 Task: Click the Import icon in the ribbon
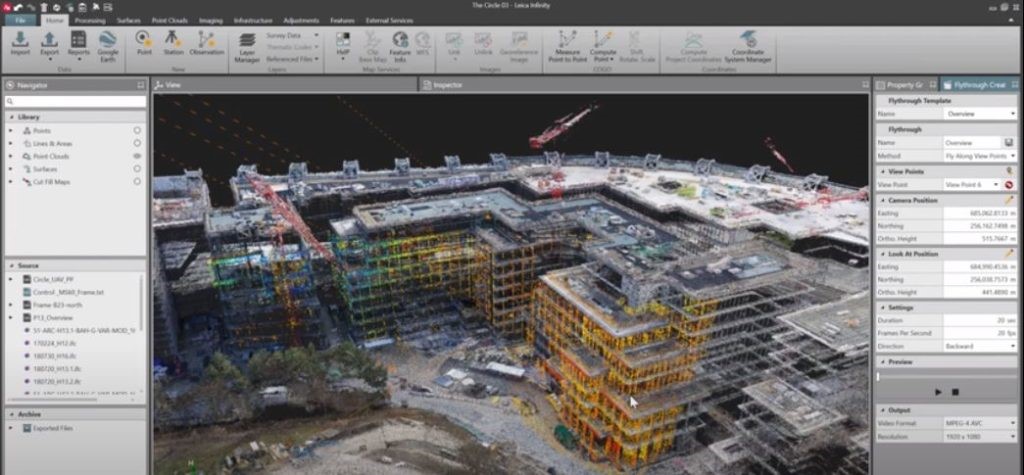19,44
